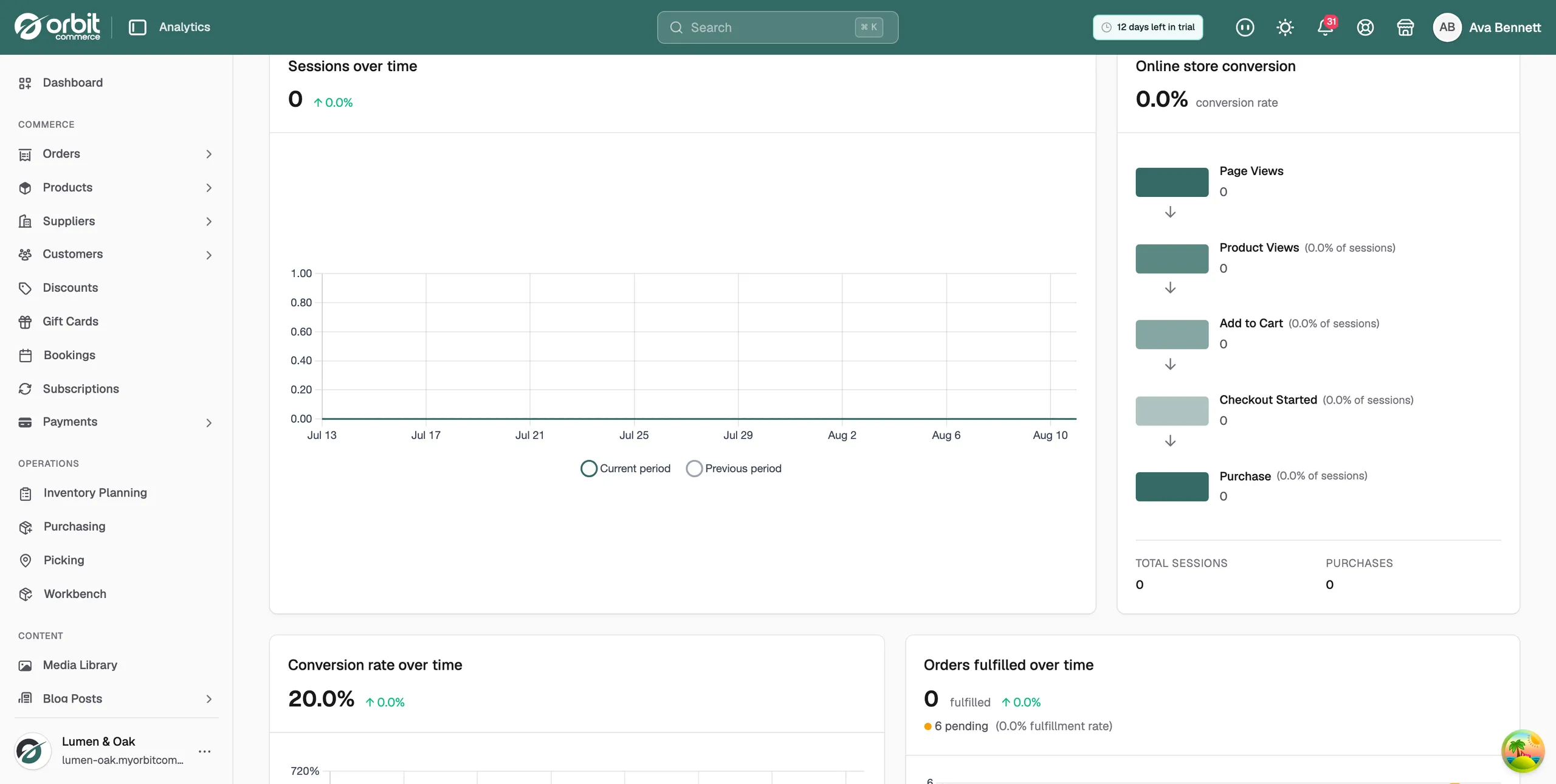Expand the Suppliers submenu chevron
The image size is (1556, 784).
208,222
